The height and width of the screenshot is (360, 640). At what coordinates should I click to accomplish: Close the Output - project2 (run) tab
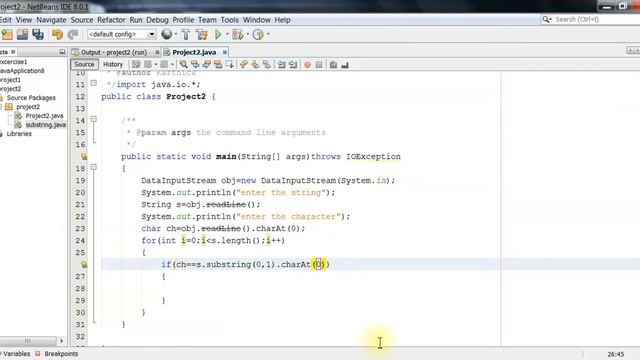157,52
